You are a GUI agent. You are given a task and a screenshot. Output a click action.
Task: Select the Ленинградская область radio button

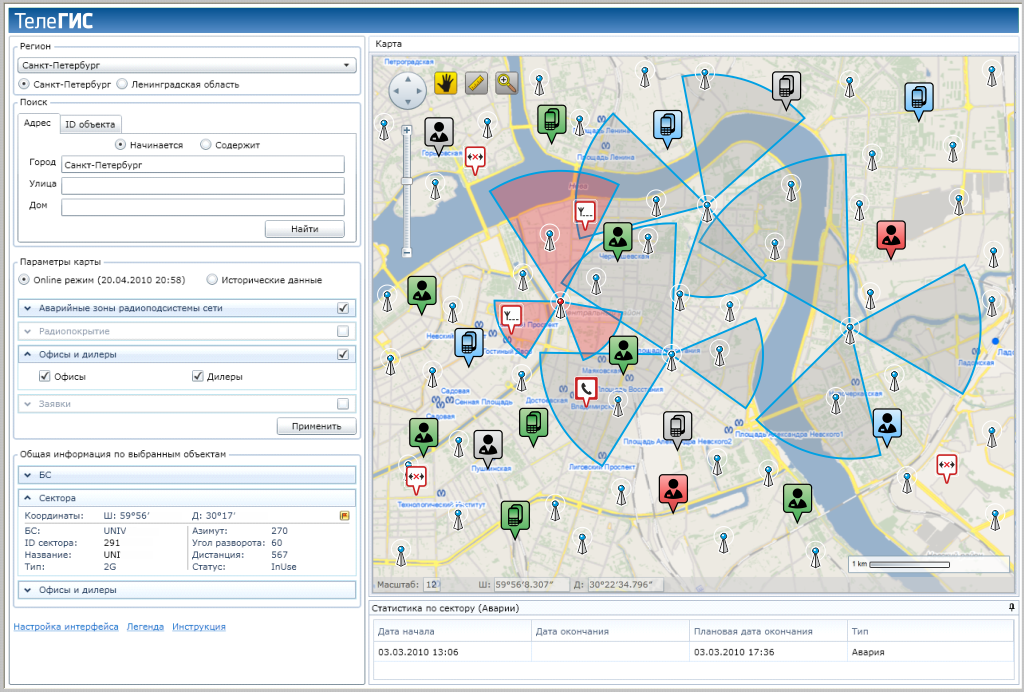pyautogui.click(x=122, y=85)
